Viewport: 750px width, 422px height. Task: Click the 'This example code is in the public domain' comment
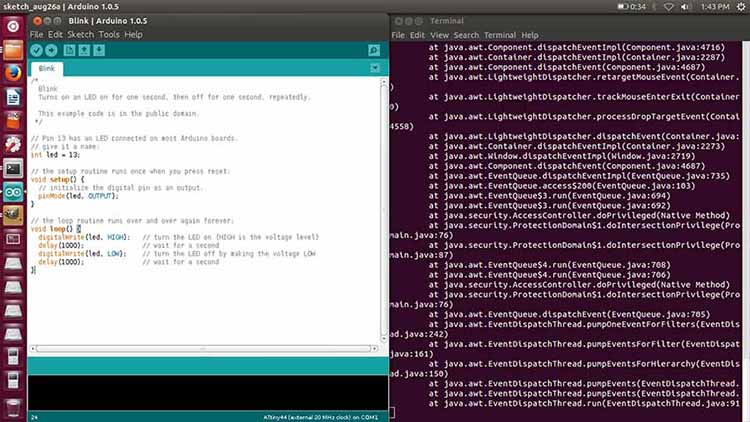119,113
